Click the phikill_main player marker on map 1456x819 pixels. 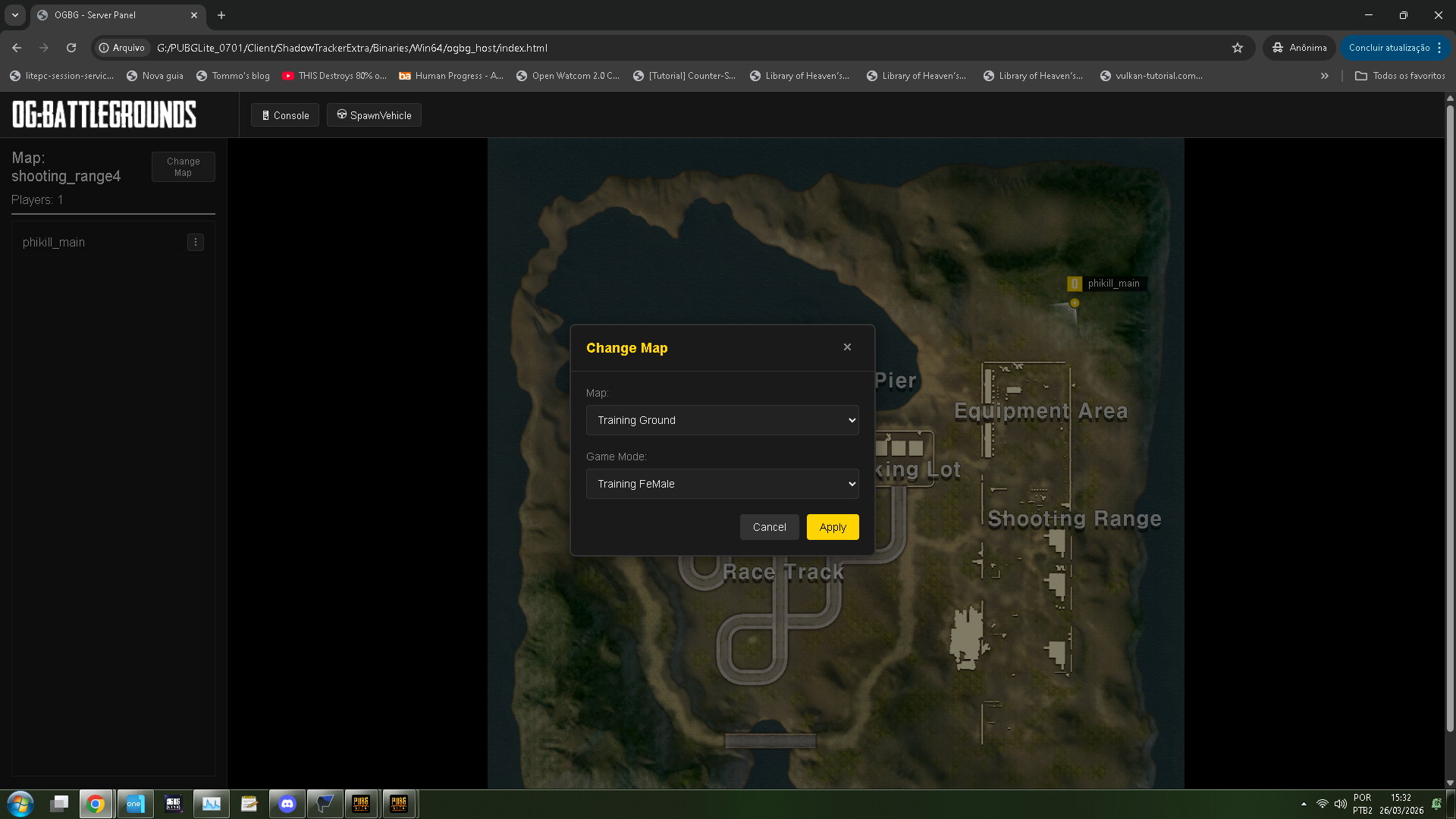[1075, 303]
